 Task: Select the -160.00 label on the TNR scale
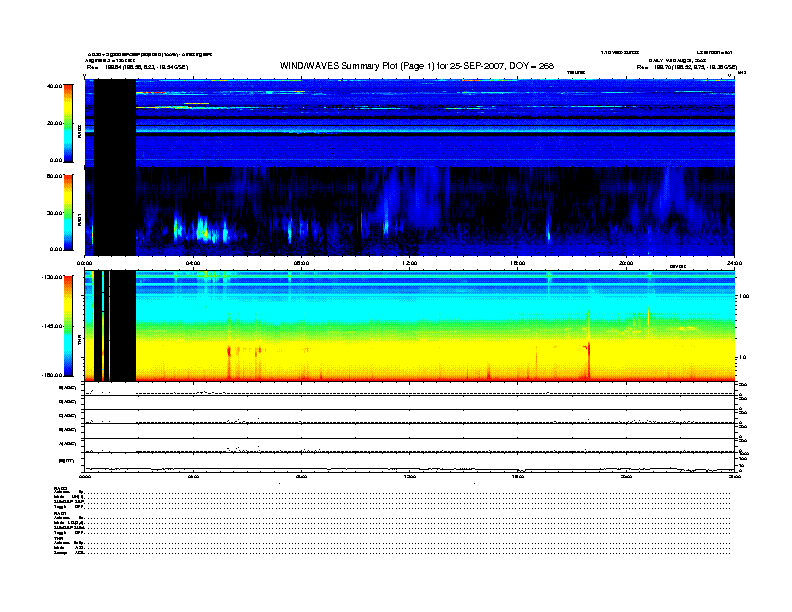[53, 375]
